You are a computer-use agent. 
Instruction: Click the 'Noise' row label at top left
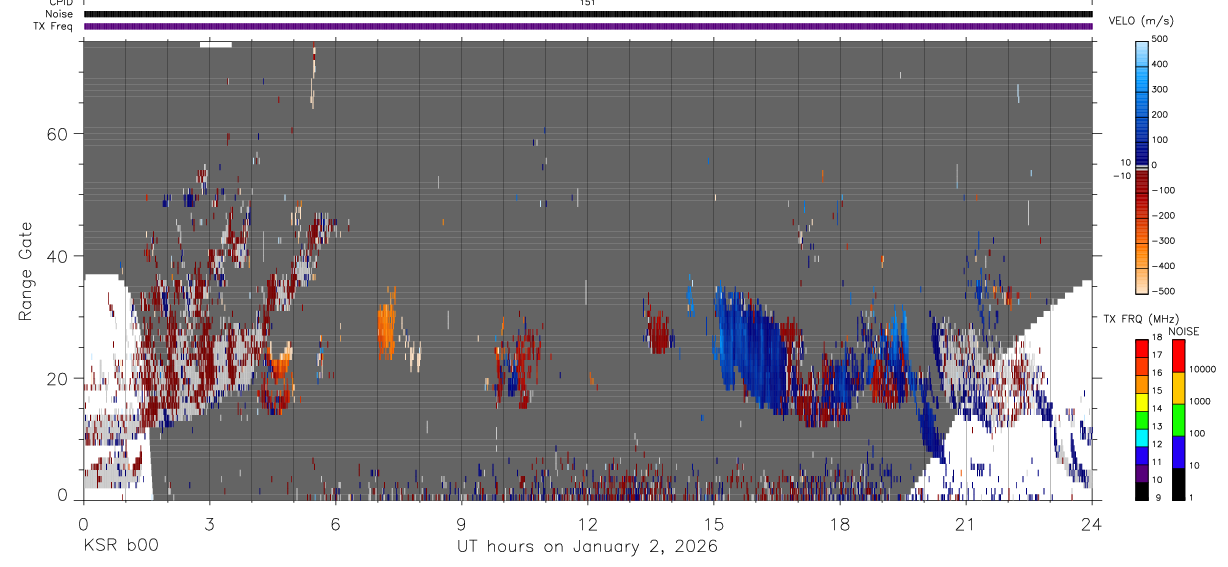(x=59, y=14)
